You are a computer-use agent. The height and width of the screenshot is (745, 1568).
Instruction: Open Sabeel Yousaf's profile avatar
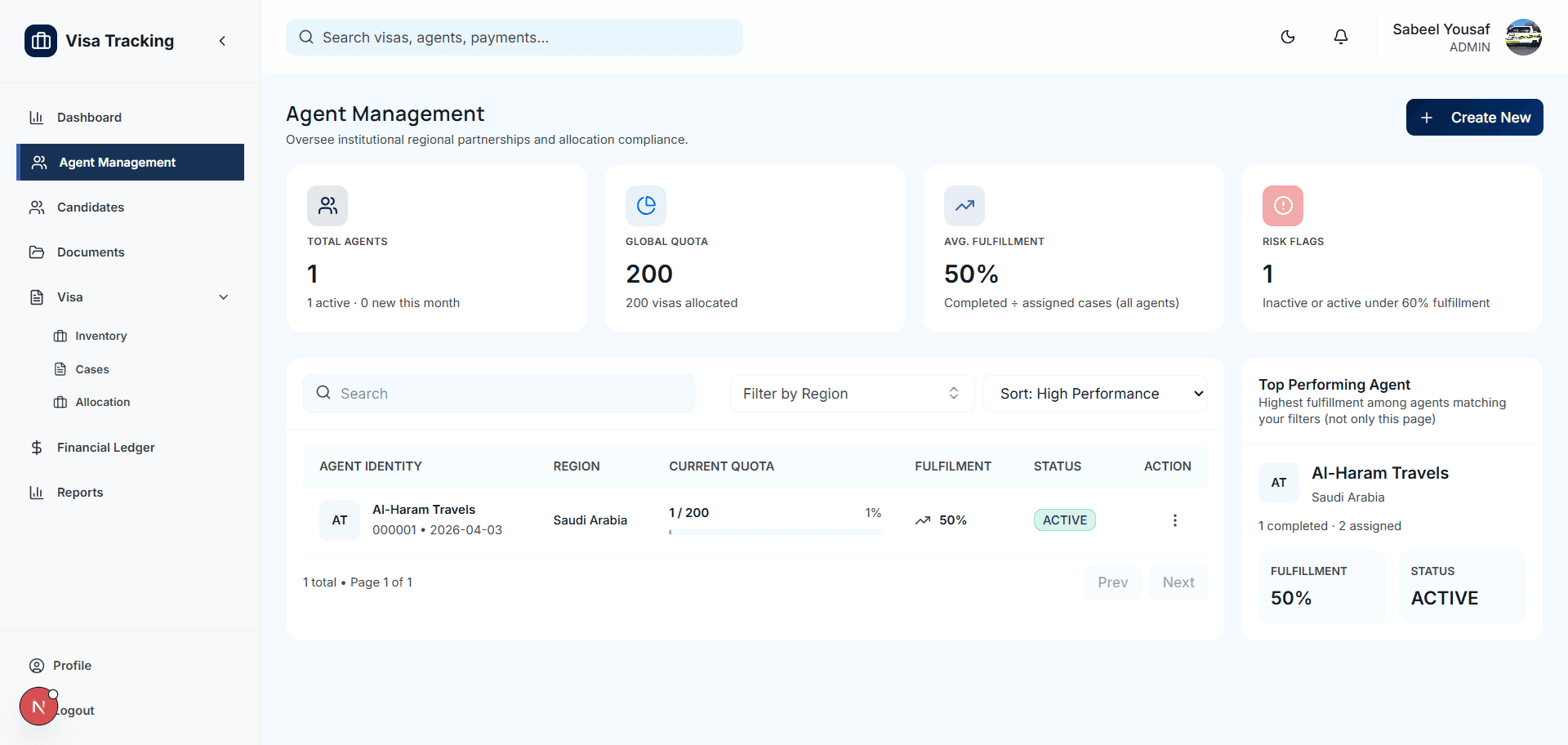tap(1523, 38)
